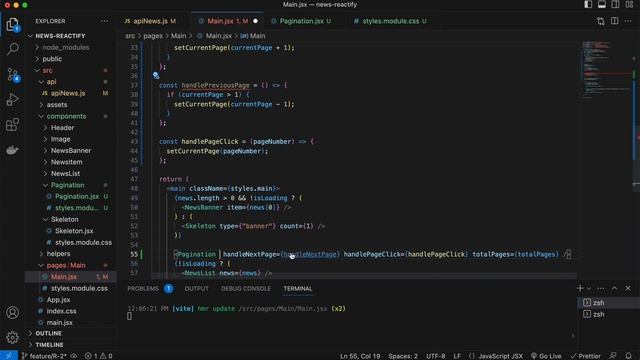Screen dimensions: 640x360
Task: Expand the Header folder
Action: pos(62,128)
